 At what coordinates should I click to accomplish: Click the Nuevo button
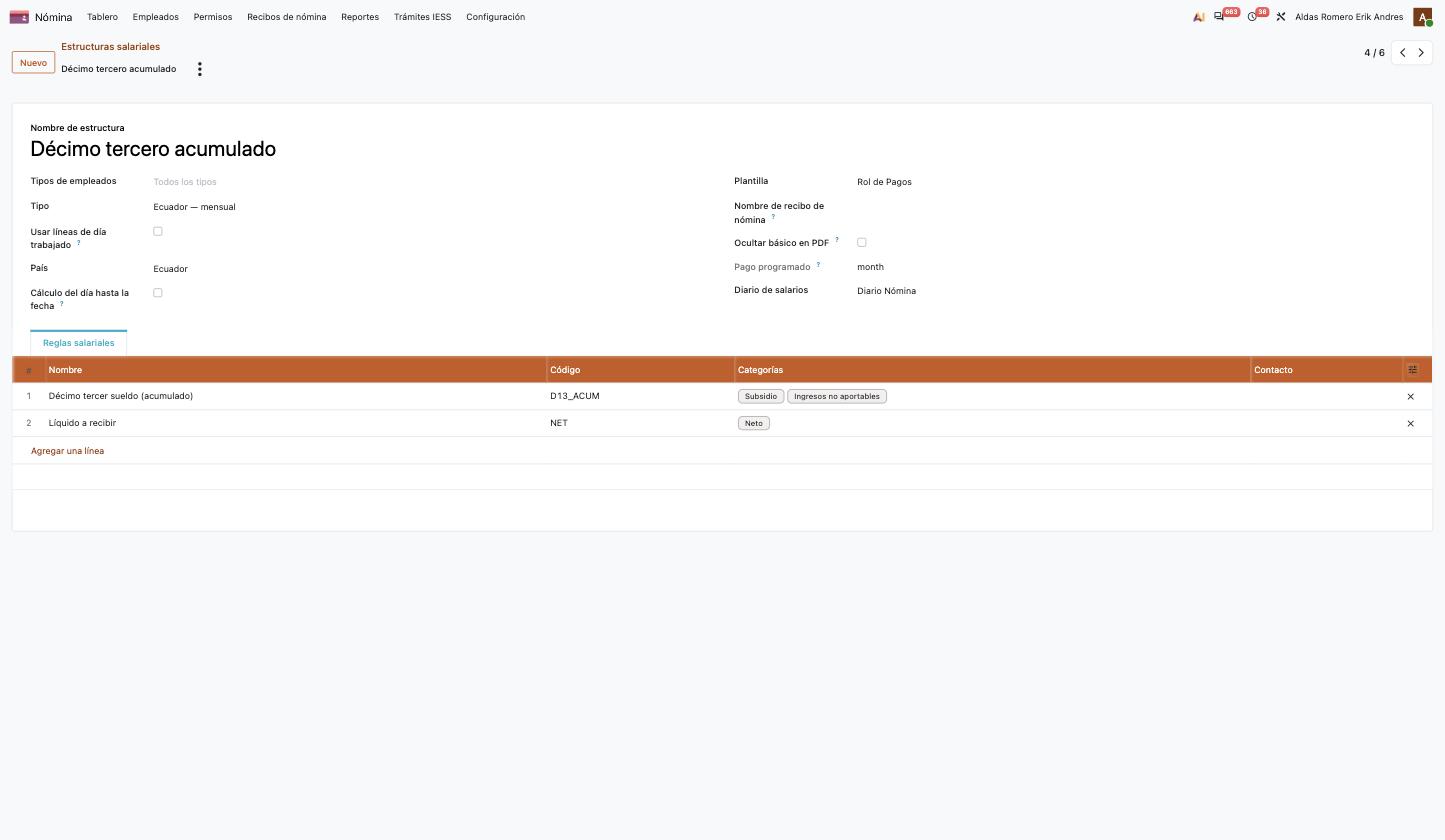pos(33,63)
